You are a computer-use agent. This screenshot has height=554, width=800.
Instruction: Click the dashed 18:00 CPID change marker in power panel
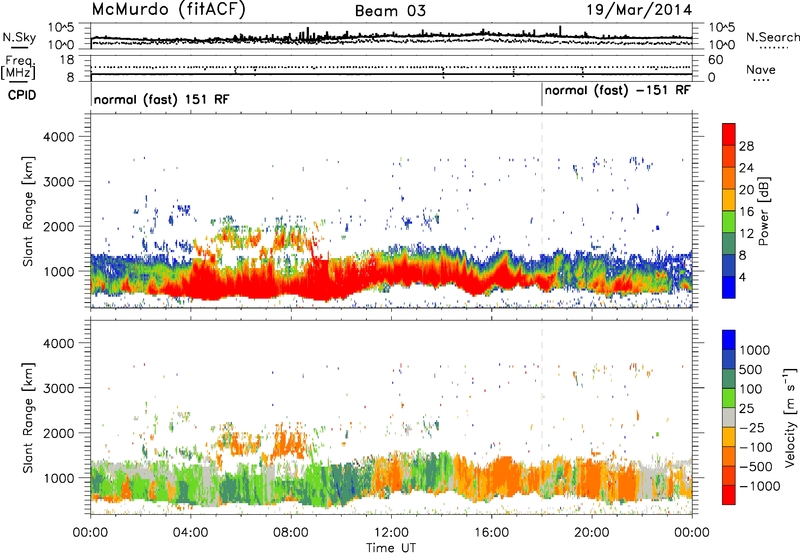point(542,210)
